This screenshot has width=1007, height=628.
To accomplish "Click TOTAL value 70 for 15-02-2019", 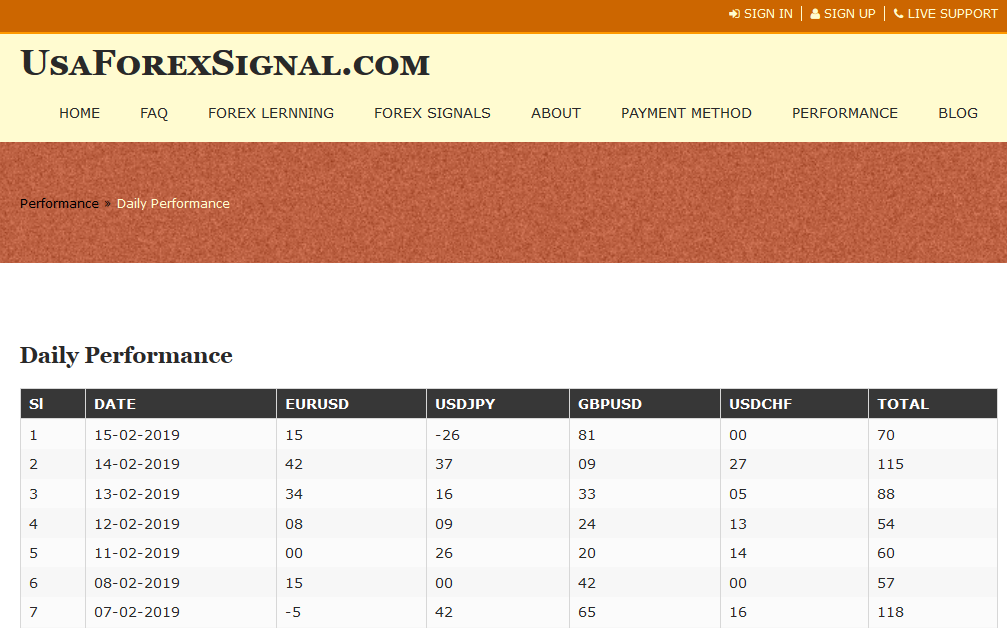I will 886,435.
